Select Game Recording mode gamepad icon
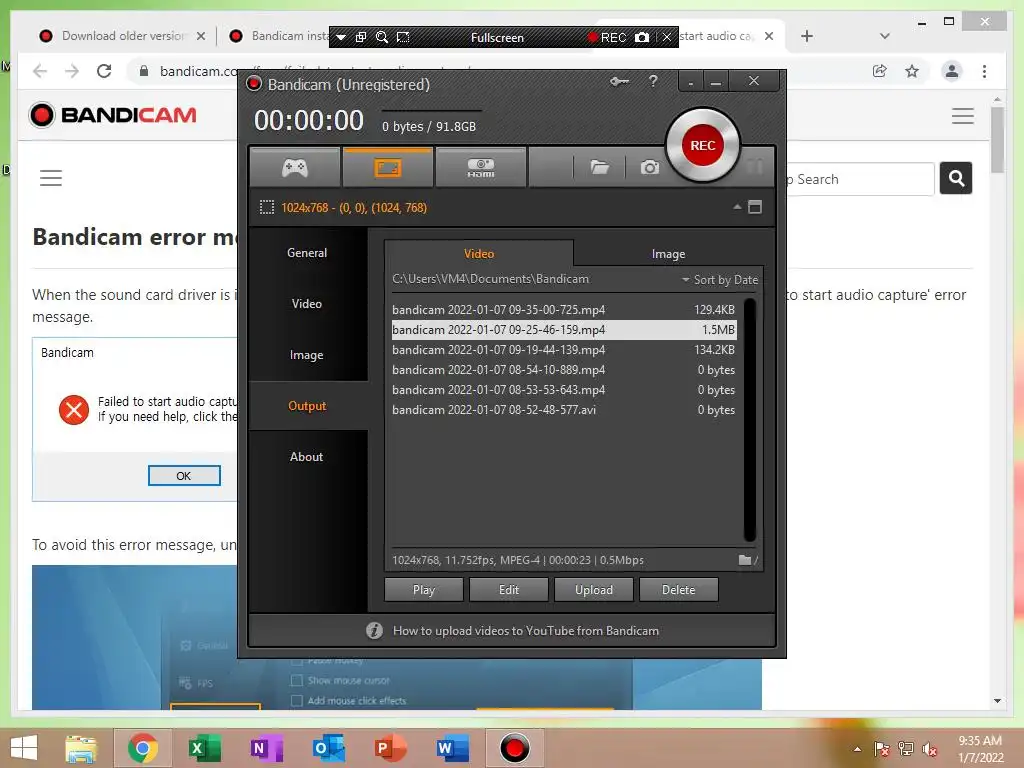This screenshot has width=1024, height=768. click(x=295, y=168)
